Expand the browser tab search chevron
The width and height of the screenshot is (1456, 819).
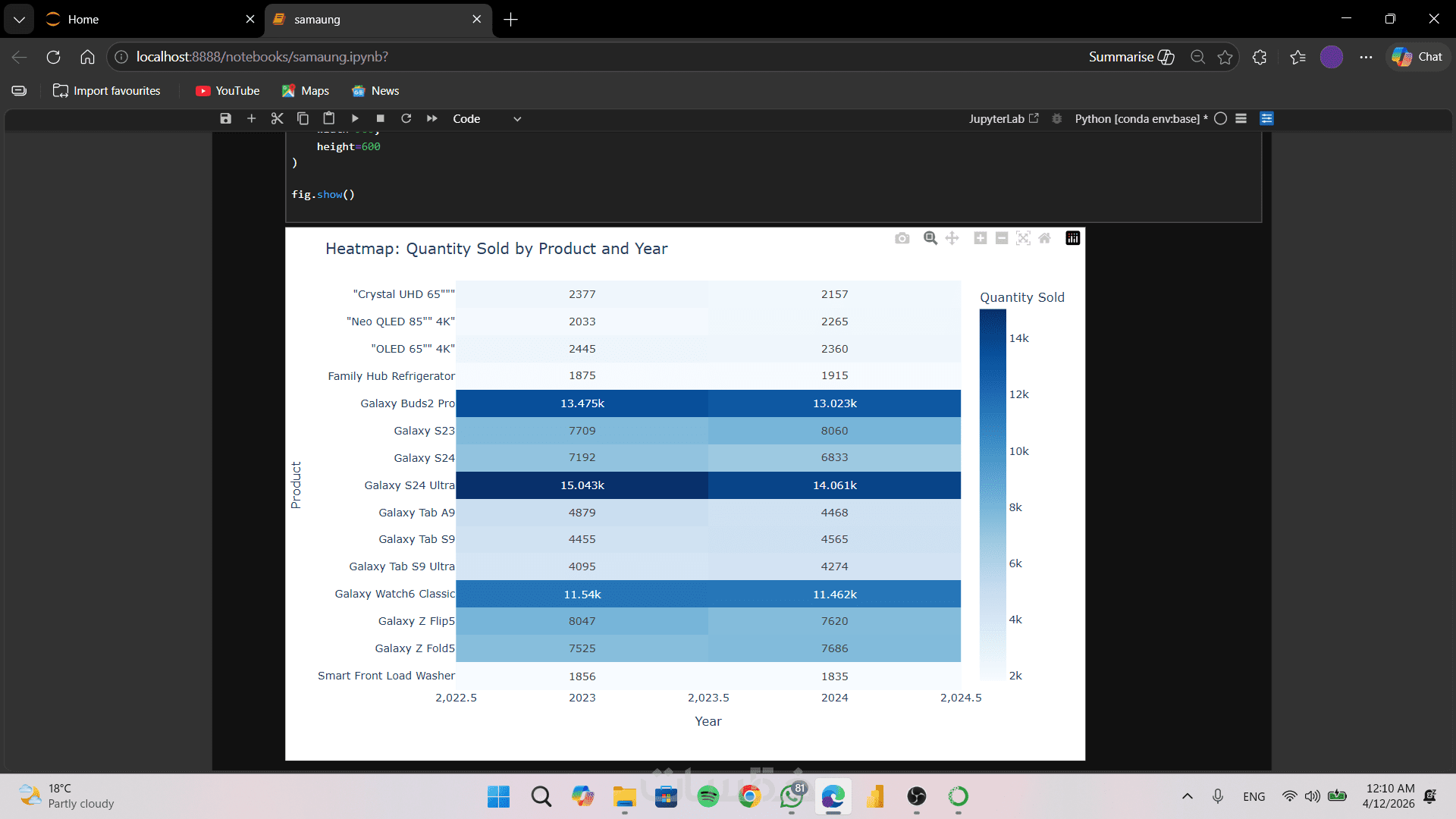[19, 19]
